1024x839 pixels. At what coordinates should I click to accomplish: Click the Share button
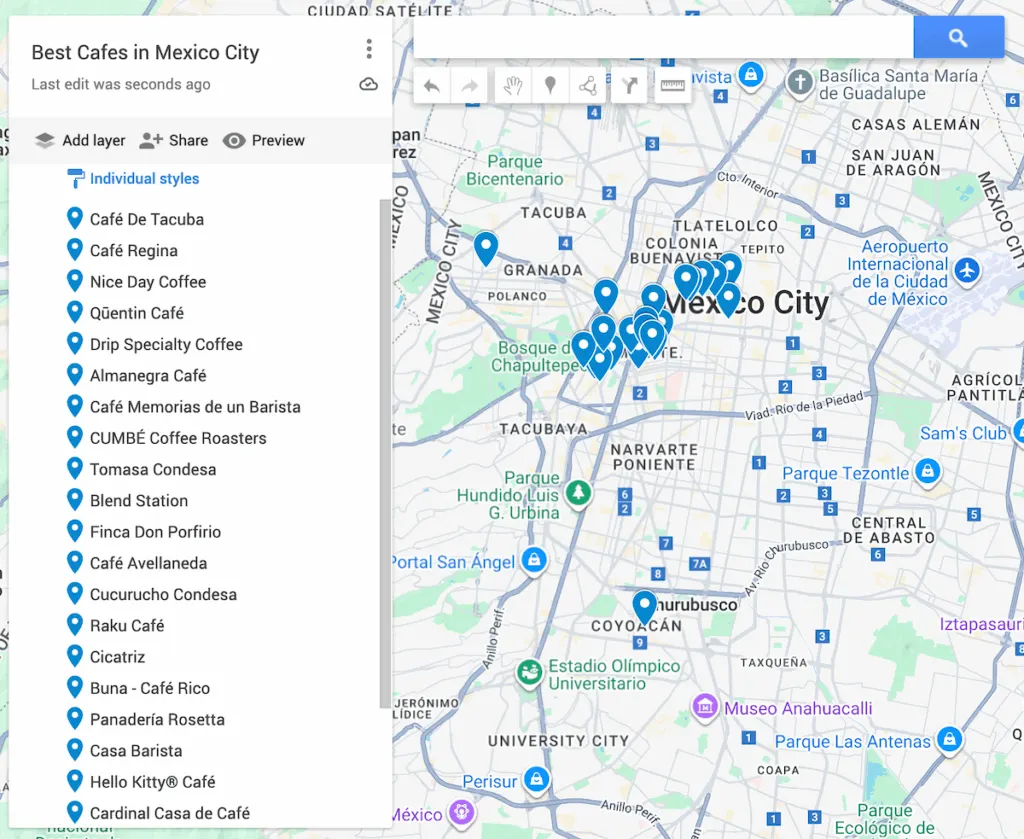(x=174, y=140)
